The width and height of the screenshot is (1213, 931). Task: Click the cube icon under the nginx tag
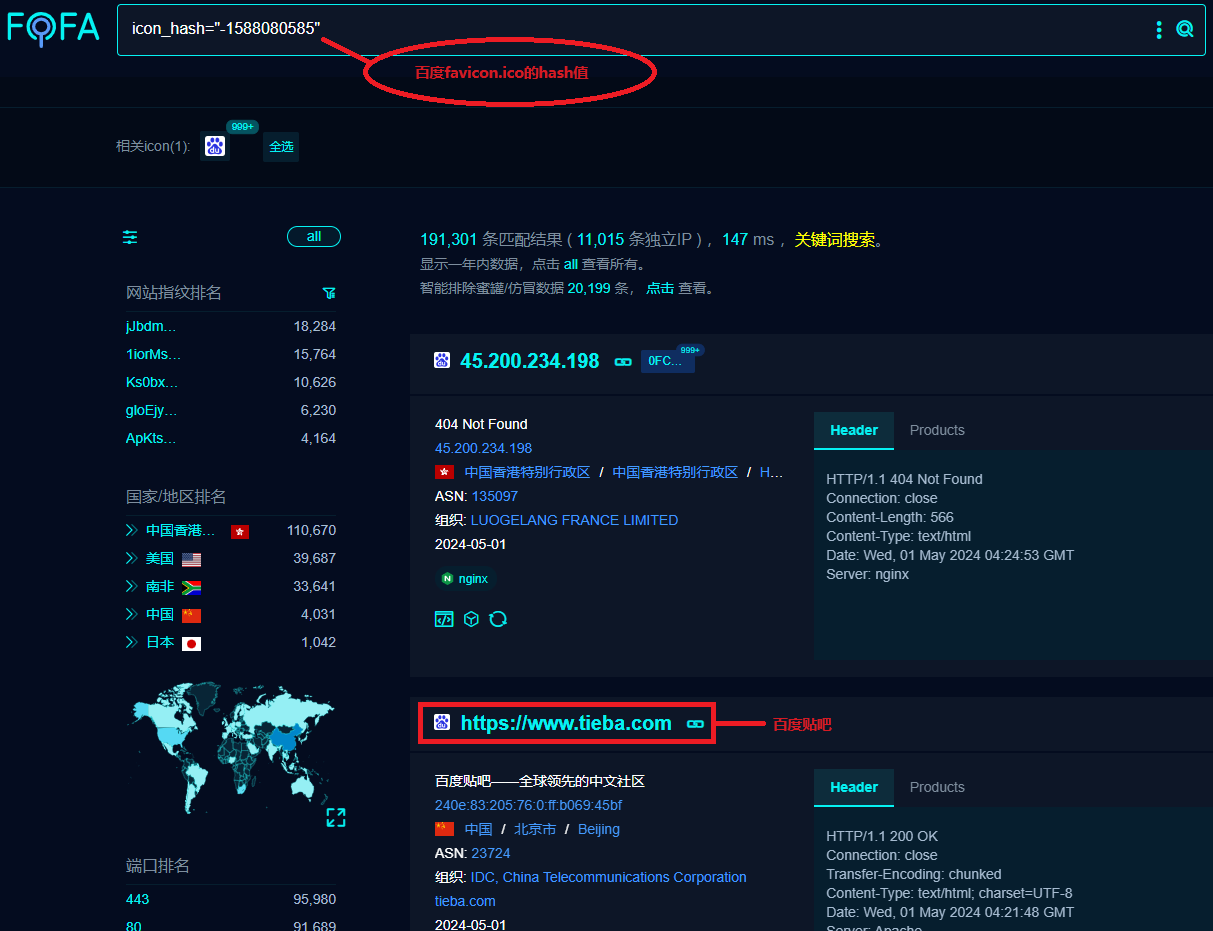tap(471, 619)
